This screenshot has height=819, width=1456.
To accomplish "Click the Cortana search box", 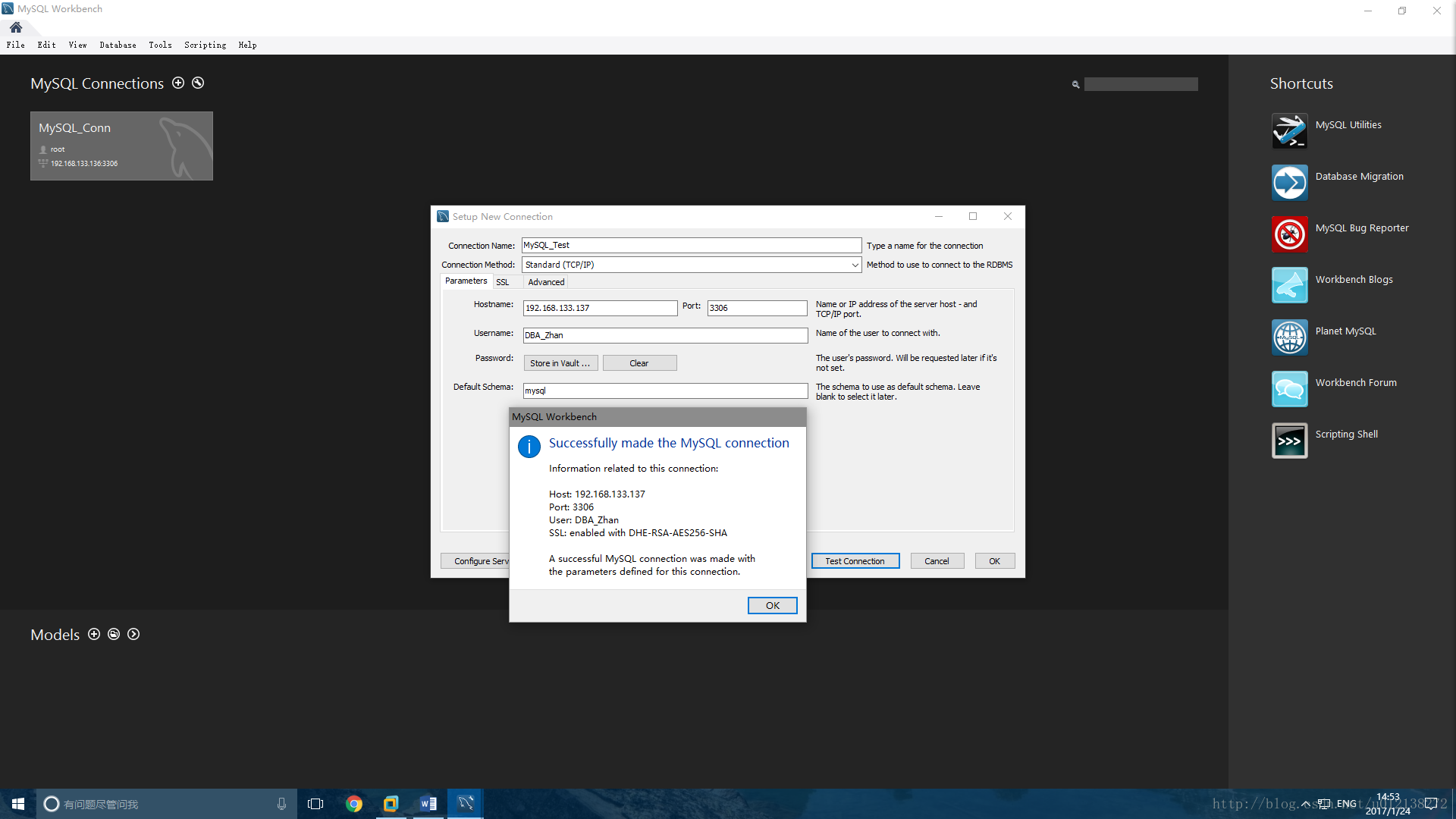I will (167, 804).
